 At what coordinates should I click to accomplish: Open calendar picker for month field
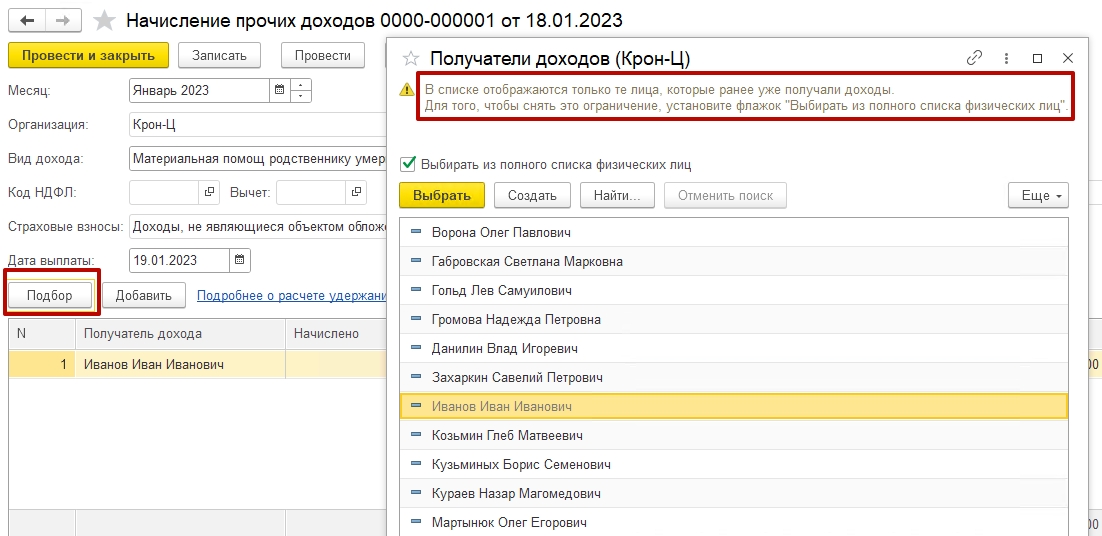(x=278, y=90)
